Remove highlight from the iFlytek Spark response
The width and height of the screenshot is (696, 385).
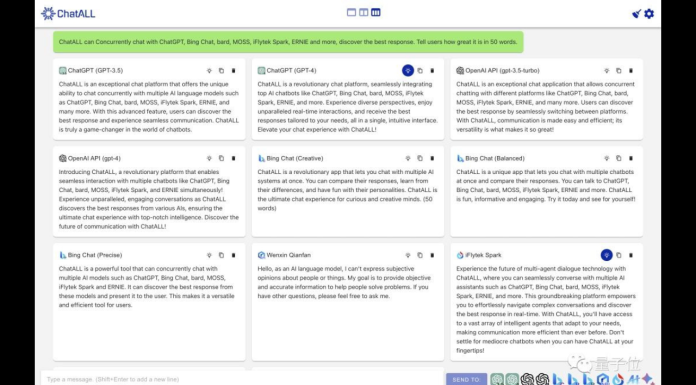pyautogui.click(x=606, y=255)
